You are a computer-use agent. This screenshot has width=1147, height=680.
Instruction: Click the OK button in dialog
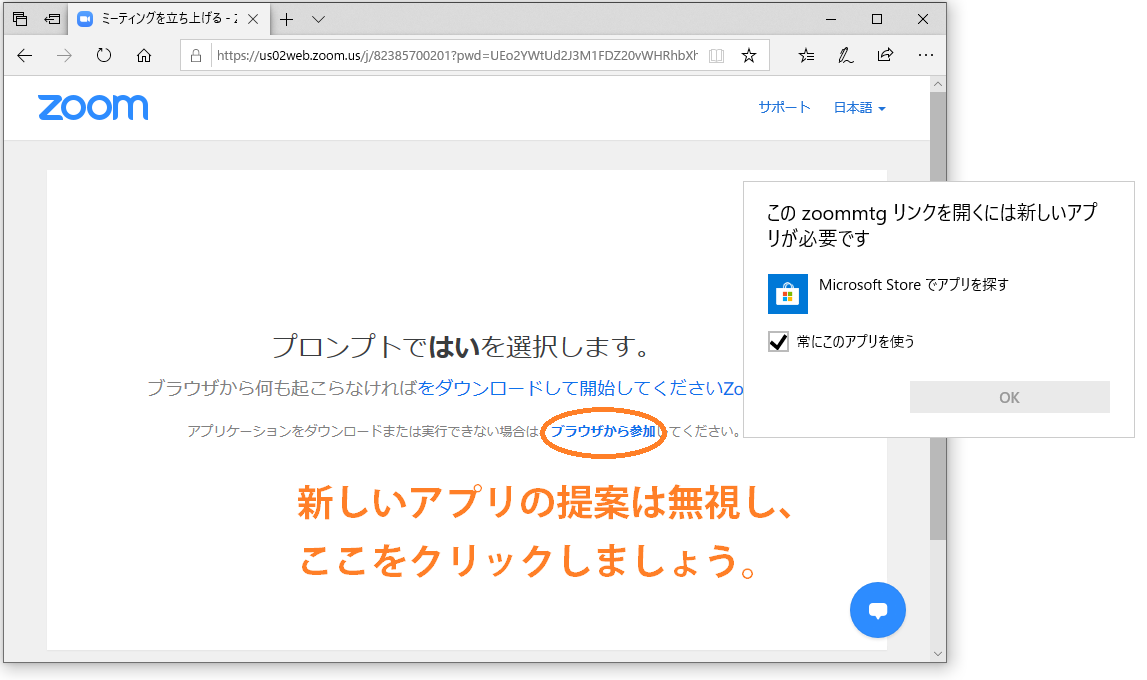click(1009, 397)
